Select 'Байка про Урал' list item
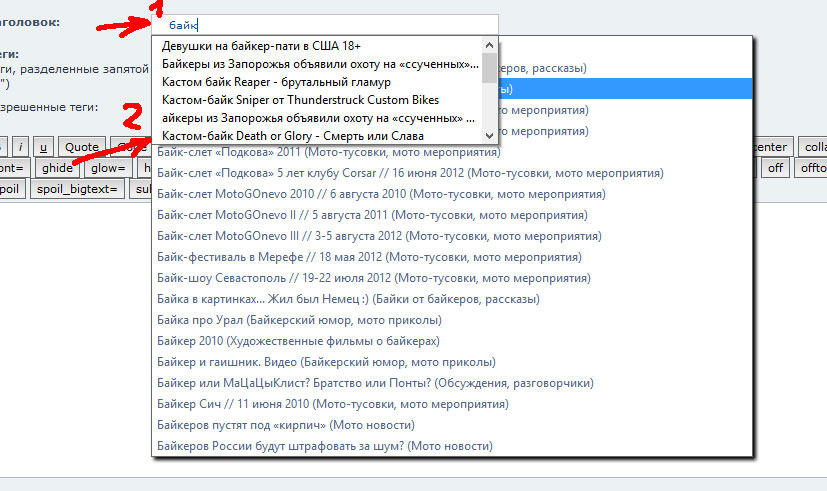The height and width of the screenshot is (491, 827). (299, 320)
